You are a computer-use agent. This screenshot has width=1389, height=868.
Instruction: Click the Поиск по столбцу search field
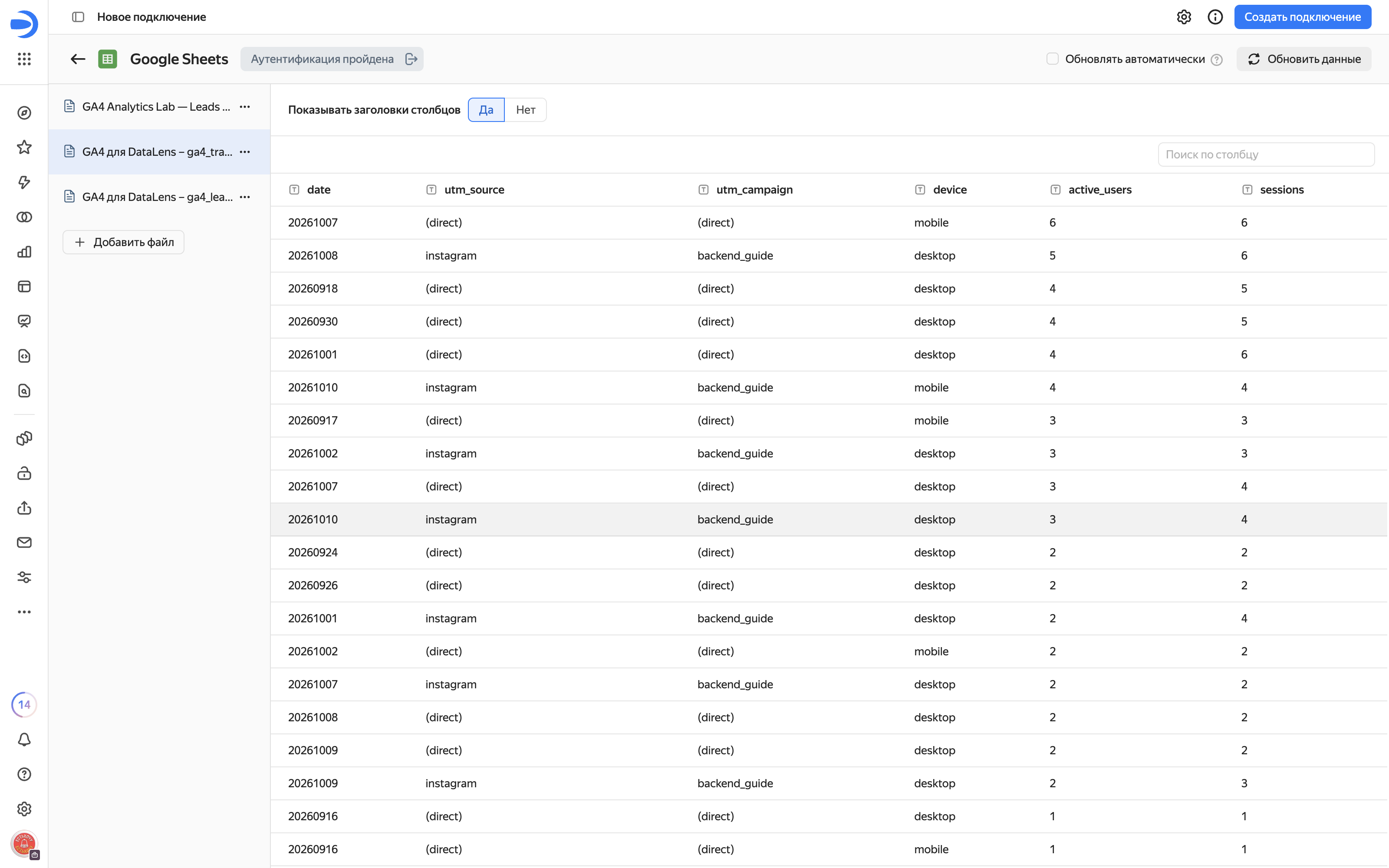(1266, 155)
